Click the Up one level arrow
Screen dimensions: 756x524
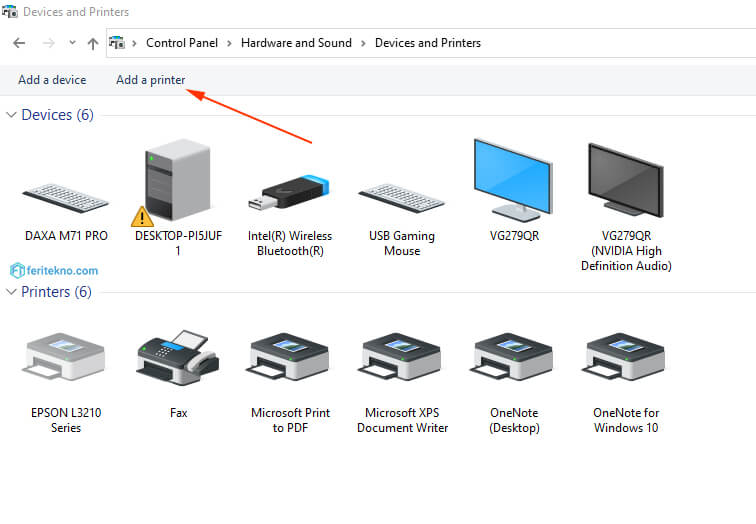[x=93, y=44]
